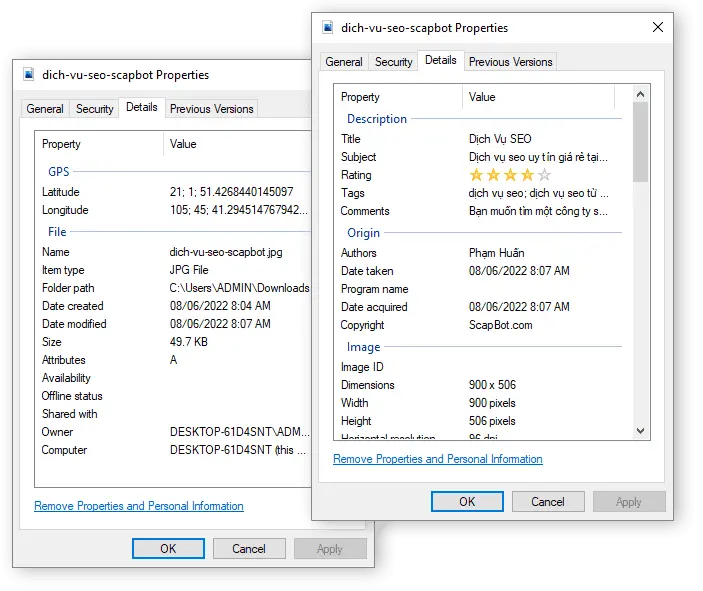
Task: Click OK in the back Properties window
Action: pos(168,548)
